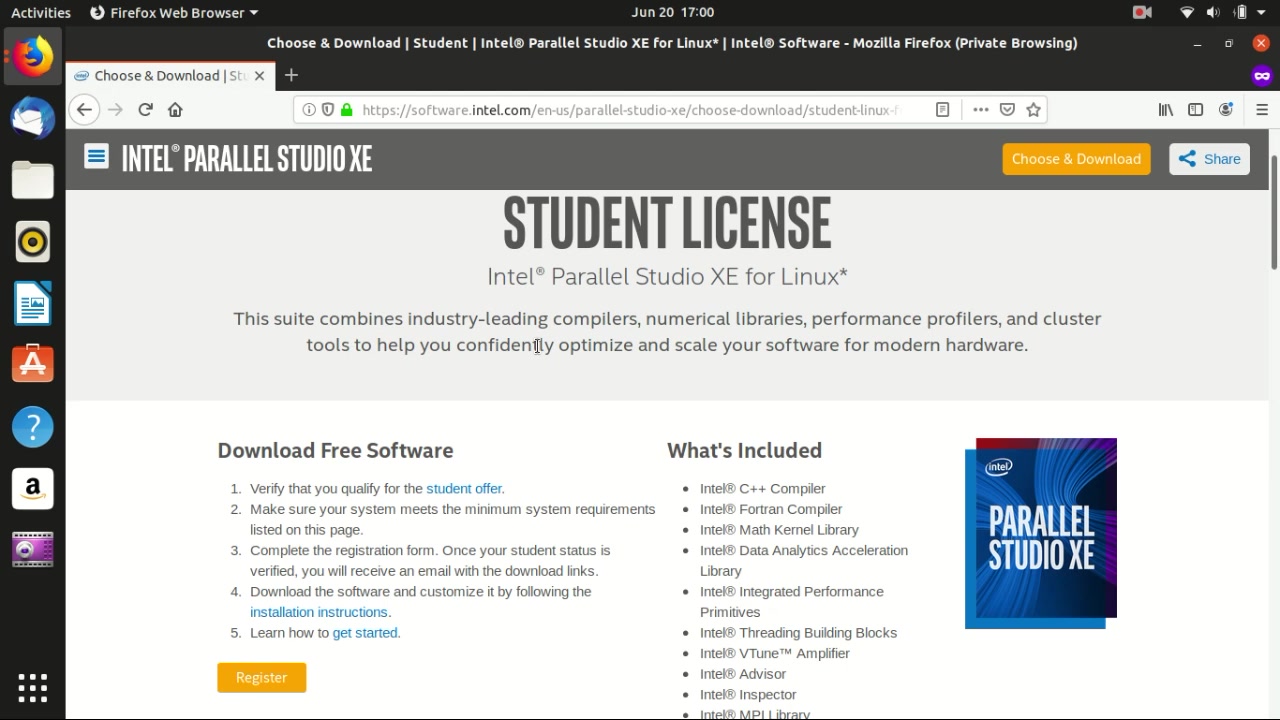This screenshot has width=1280, height=720.
Task: Open page actions three-dot menu
Action: pos(980,110)
